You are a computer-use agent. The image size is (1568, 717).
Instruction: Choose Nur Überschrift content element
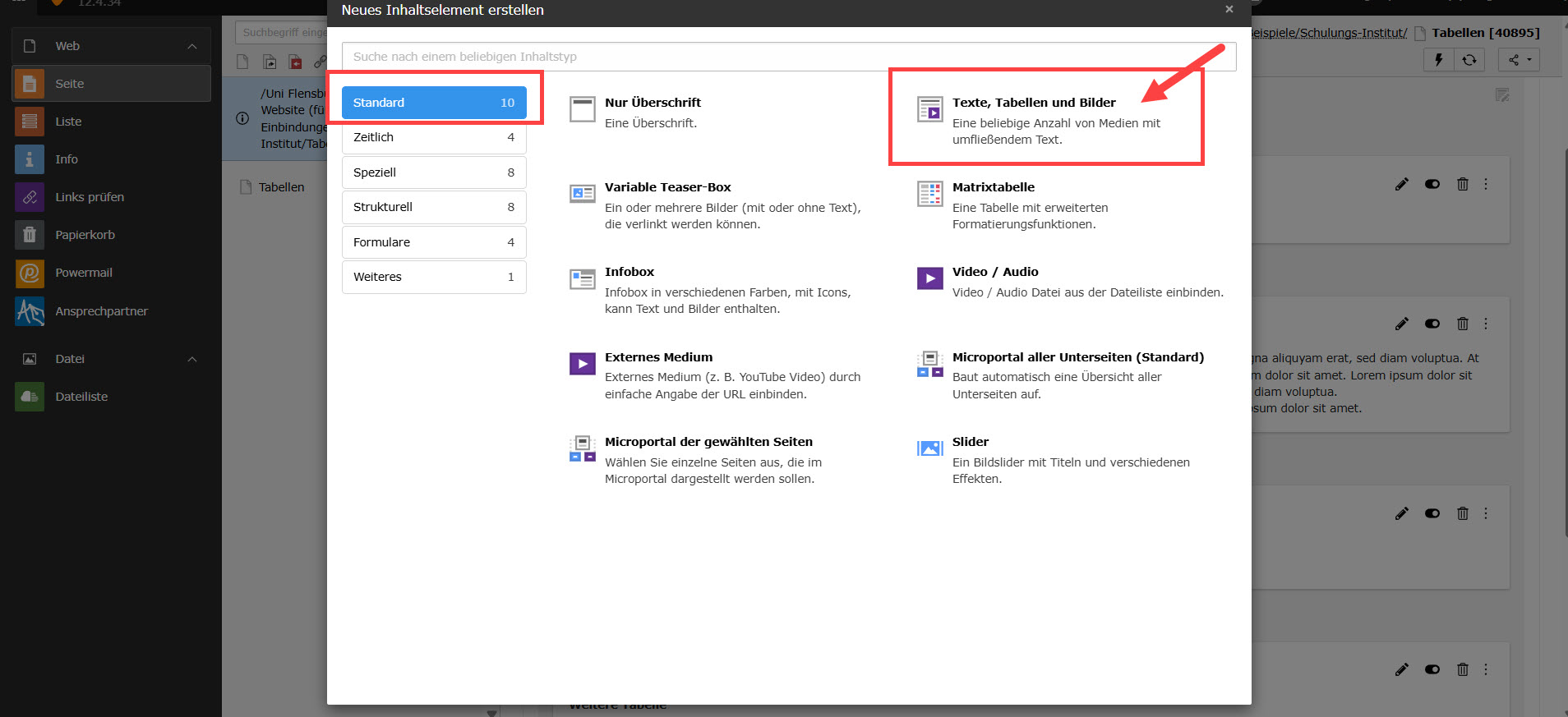653,103
